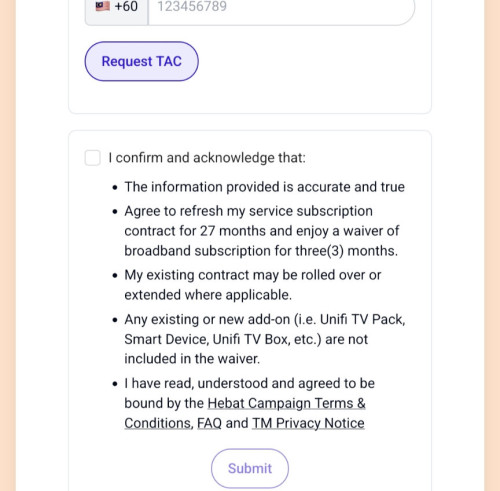
Task: Open the +60 country code selector
Action: click(x=117, y=7)
